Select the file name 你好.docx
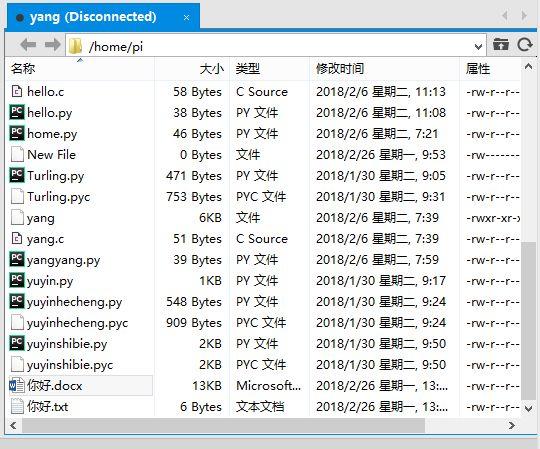The width and height of the screenshot is (540, 449). pos(54,386)
